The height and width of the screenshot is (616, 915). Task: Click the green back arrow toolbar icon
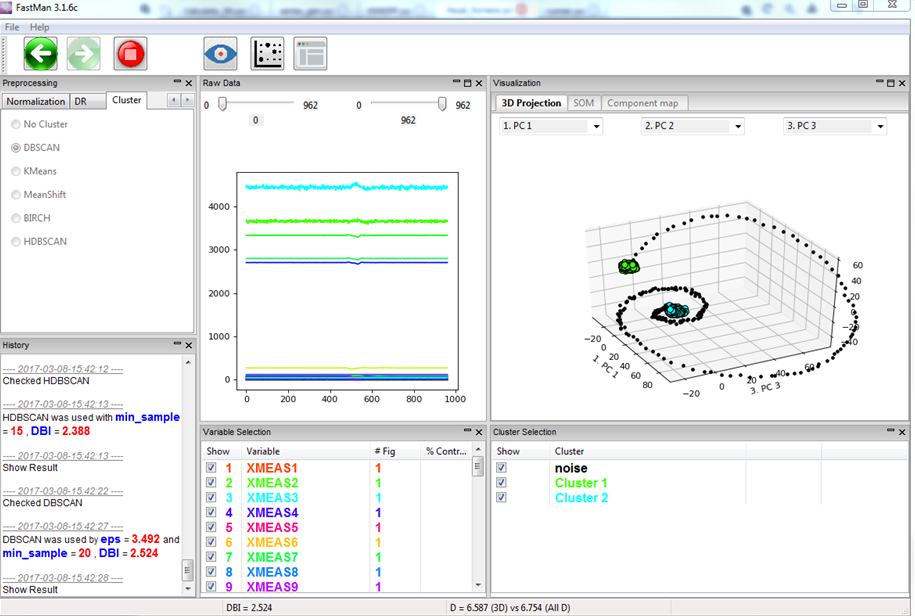click(x=41, y=54)
